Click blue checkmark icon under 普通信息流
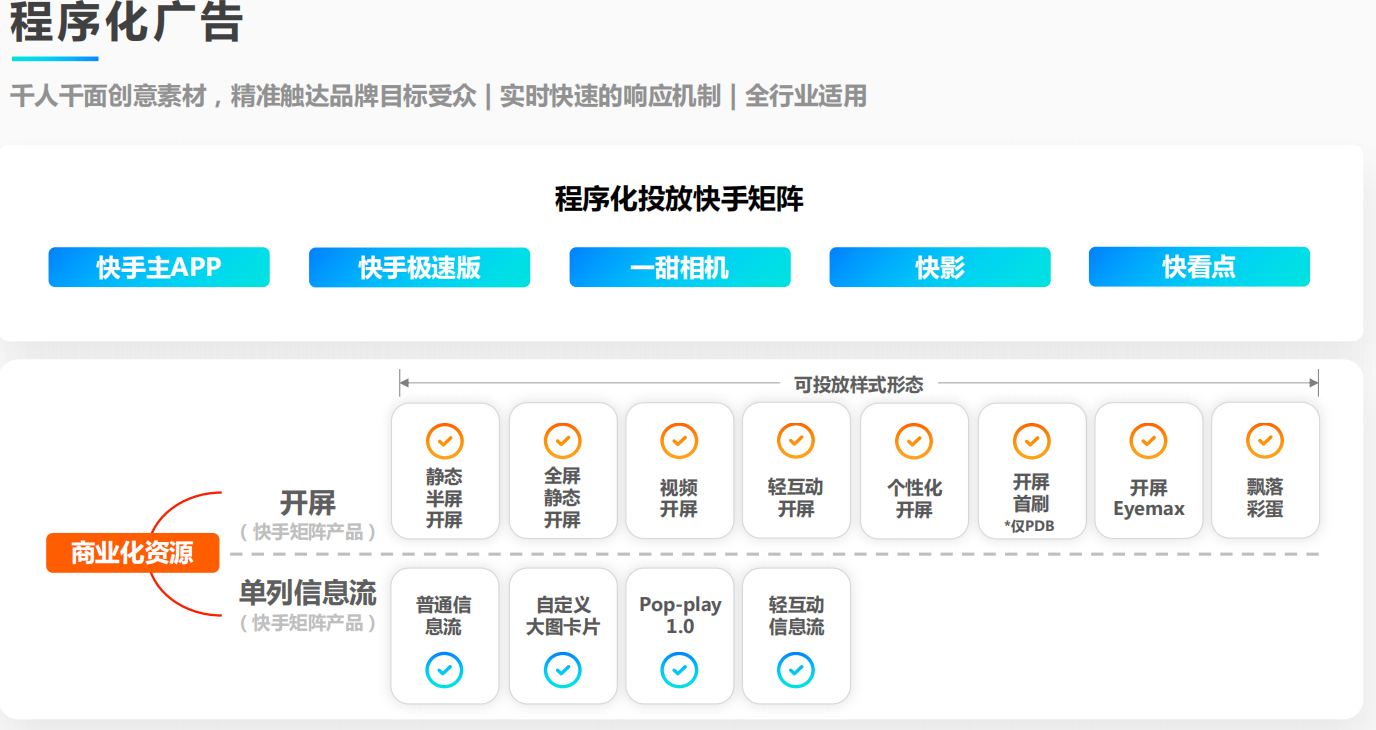Image resolution: width=1376 pixels, height=730 pixels. 444,670
